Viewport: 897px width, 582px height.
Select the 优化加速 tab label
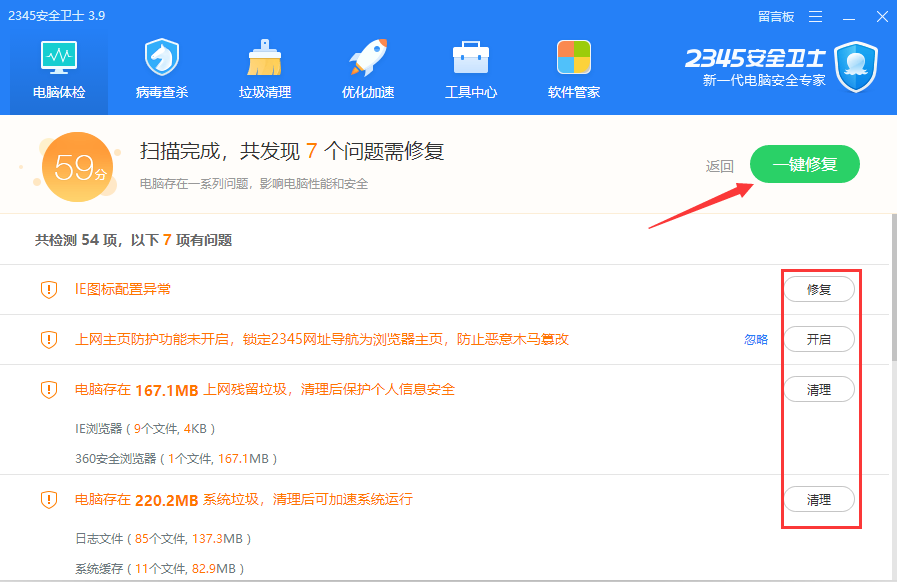click(x=368, y=92)
